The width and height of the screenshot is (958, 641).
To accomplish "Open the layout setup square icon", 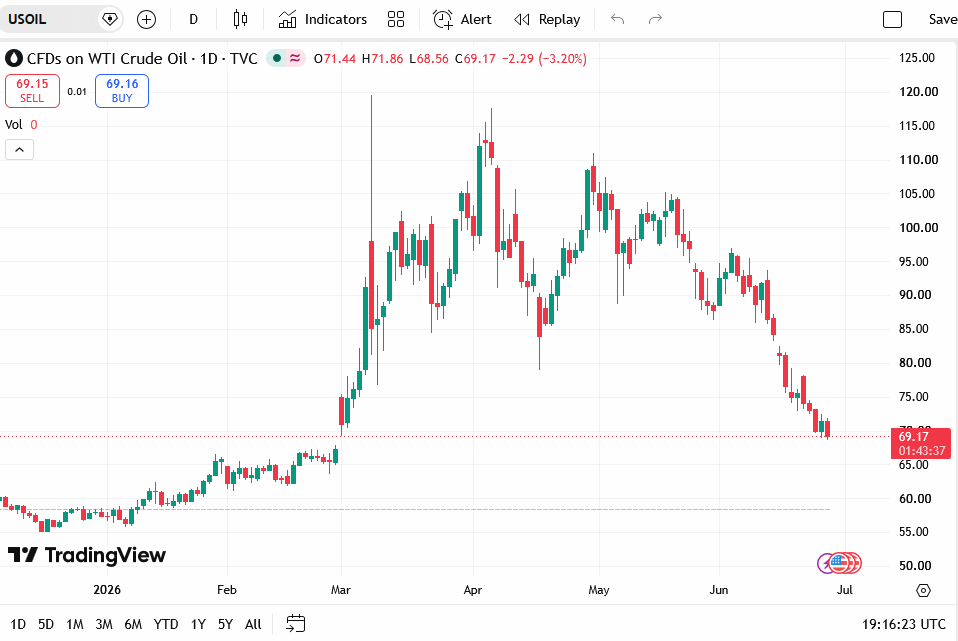I will [x=893, y=20].
